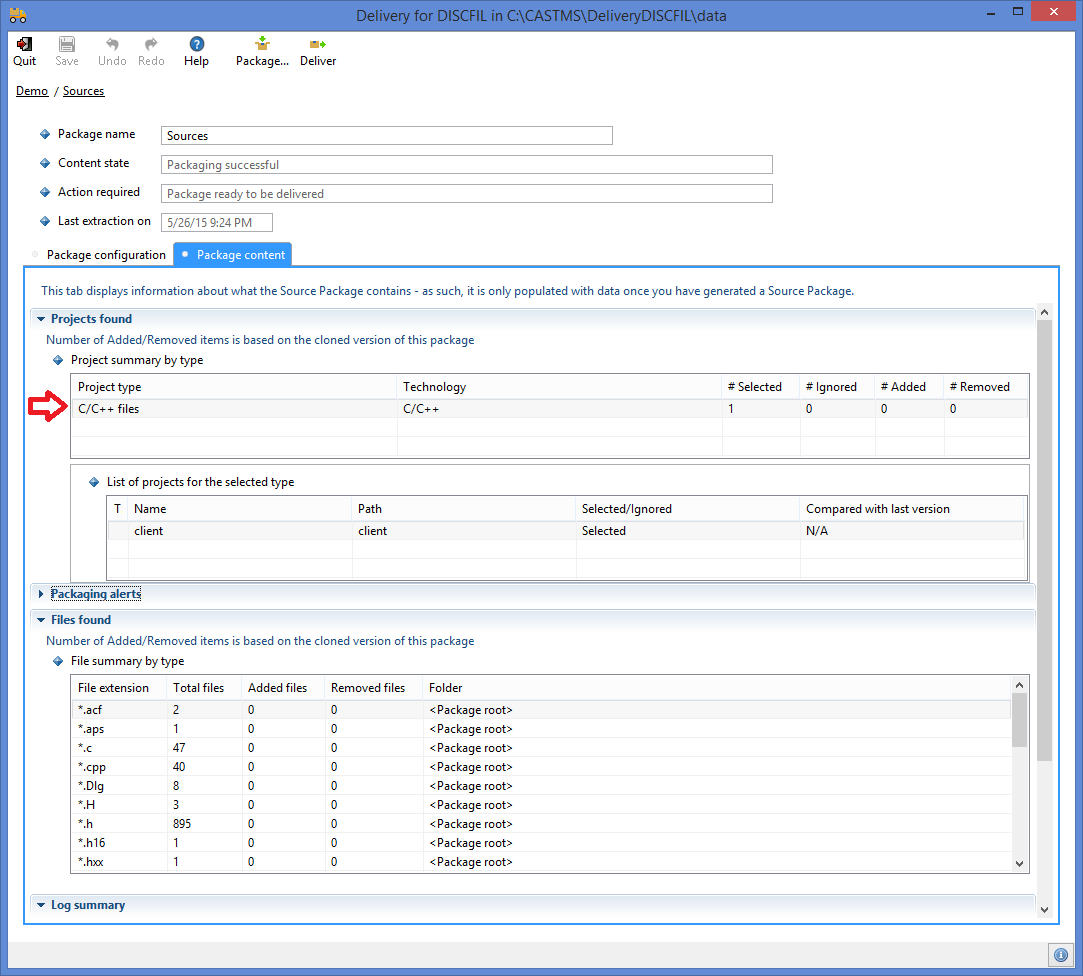Collapse the Projects found section
Screen dimensions: 1083x976
41,319
